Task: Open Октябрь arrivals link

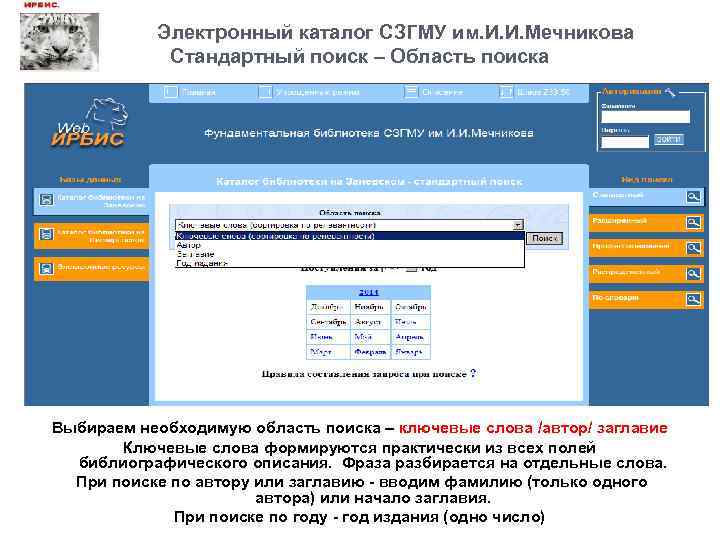Action: tap(411, 307)
